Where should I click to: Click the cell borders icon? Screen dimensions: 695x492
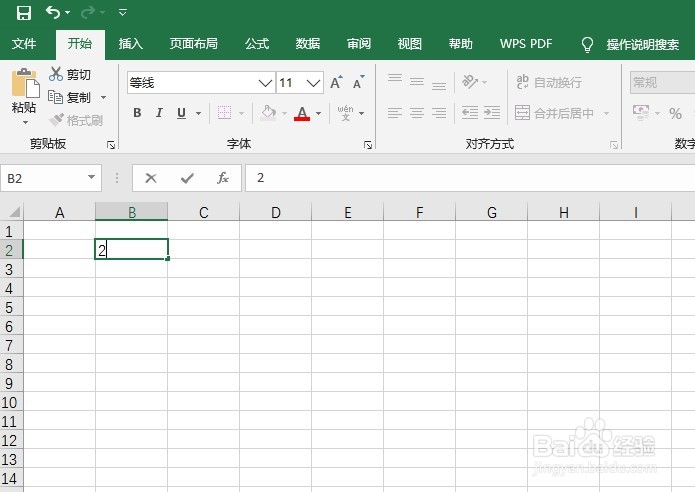[x=224, y=113]
